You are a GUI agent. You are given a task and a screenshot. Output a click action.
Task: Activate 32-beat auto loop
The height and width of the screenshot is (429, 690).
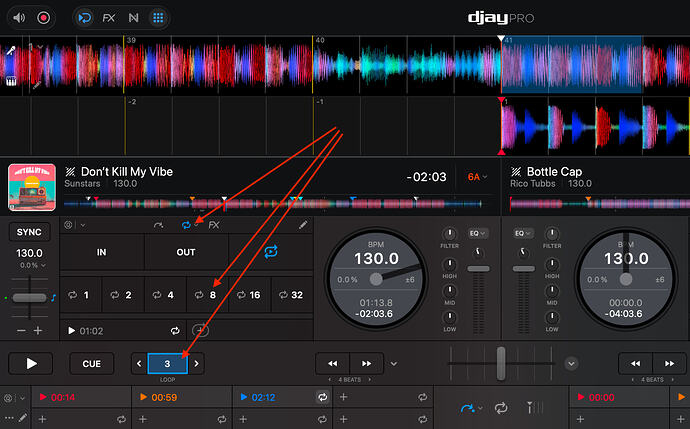(291, 295)
